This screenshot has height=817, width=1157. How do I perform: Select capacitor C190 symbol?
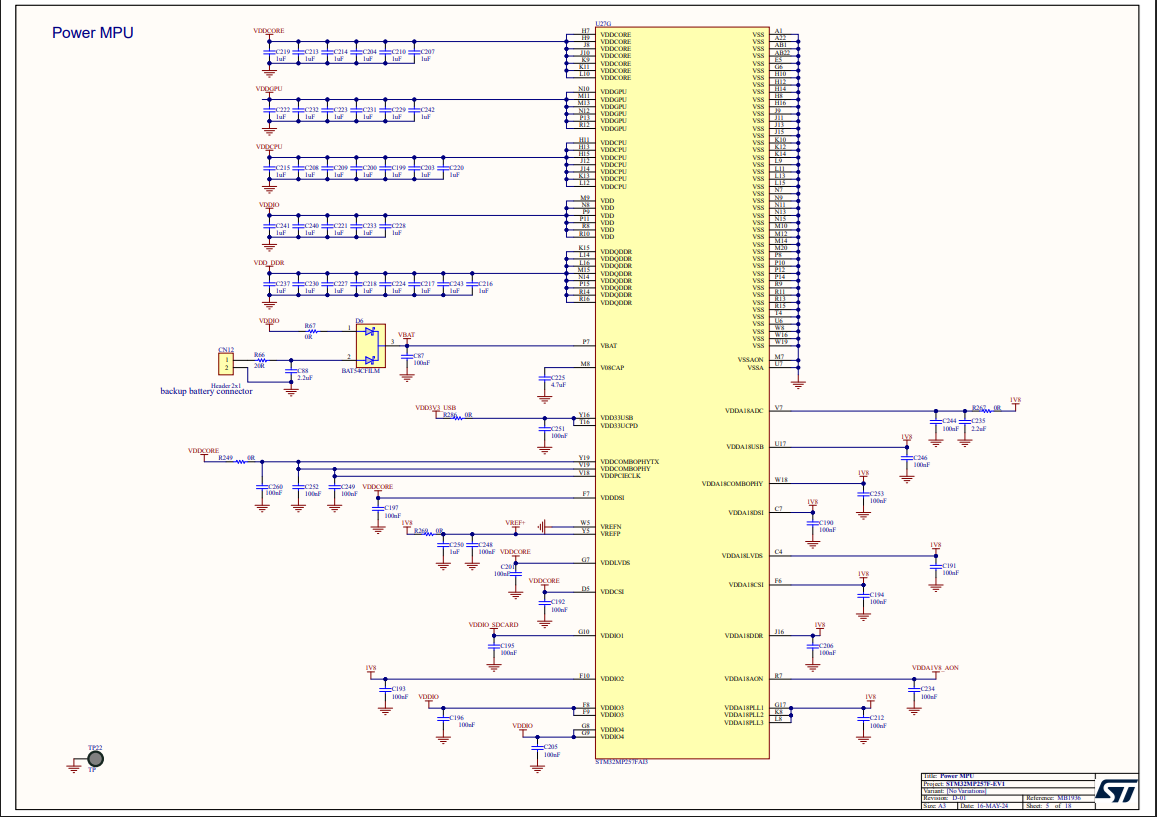[812, 523]
